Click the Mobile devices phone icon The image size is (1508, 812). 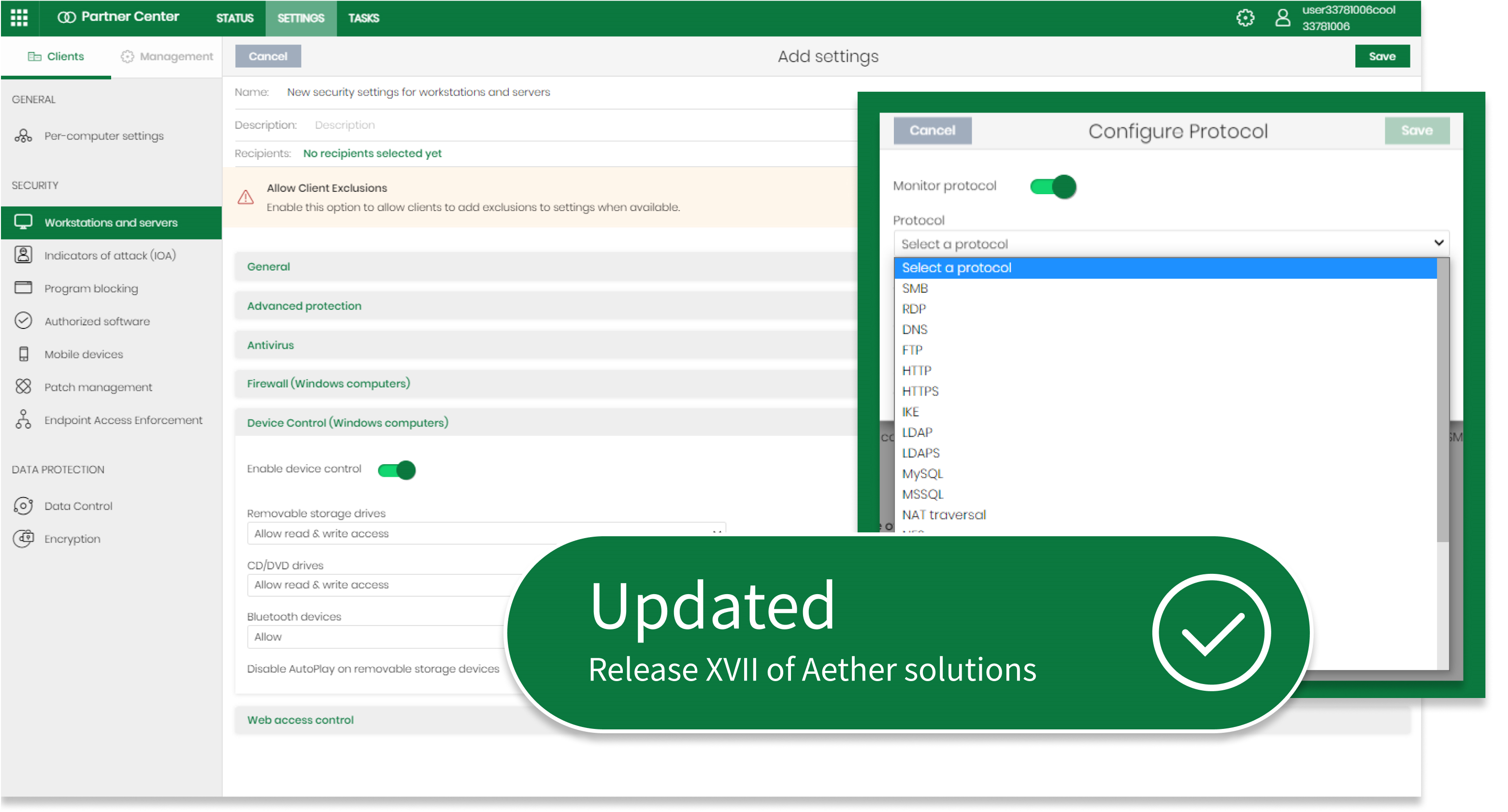[23, 354]
